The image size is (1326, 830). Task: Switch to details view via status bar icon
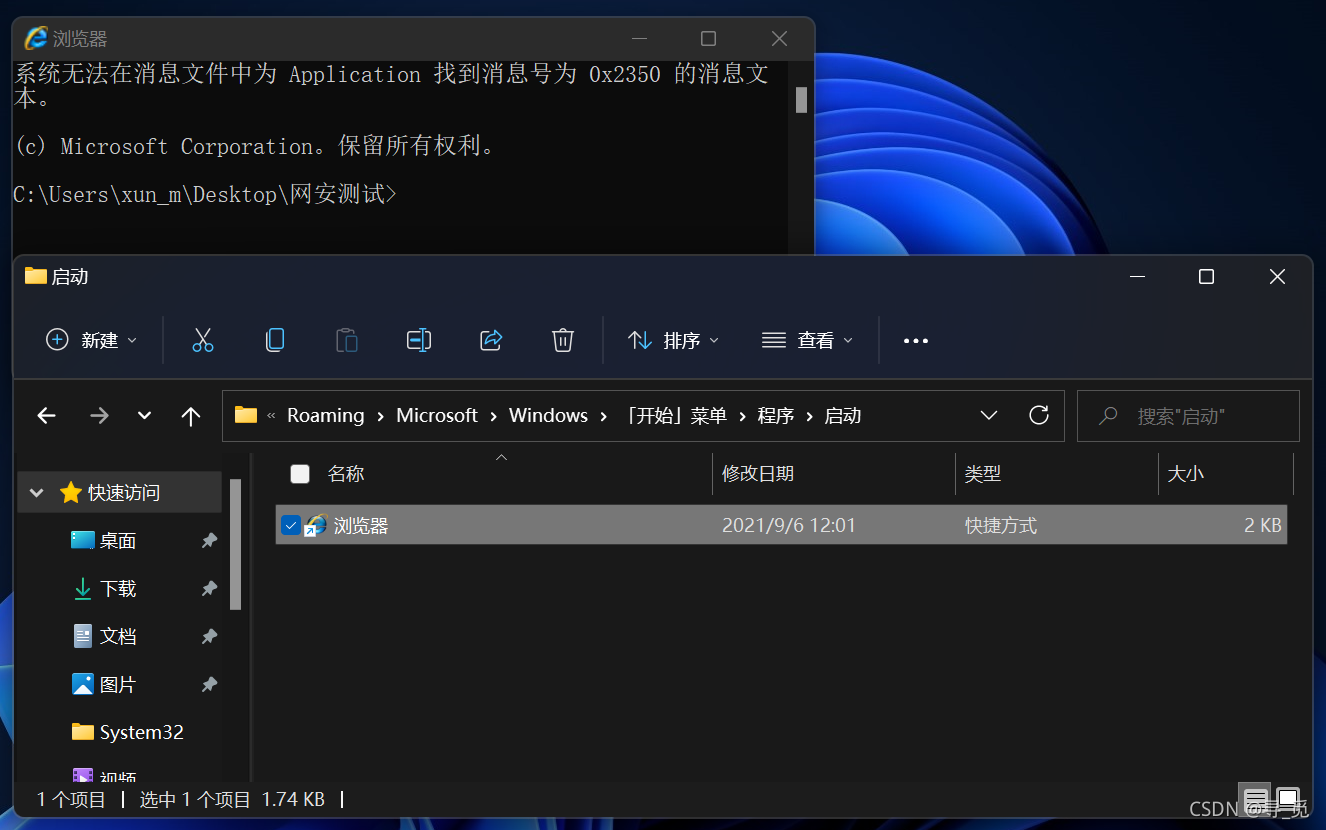(1256, 800)
